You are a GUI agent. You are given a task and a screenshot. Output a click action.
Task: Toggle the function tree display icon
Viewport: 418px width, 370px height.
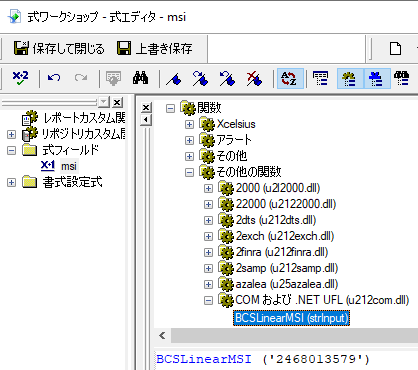click(x=350, y=79)
